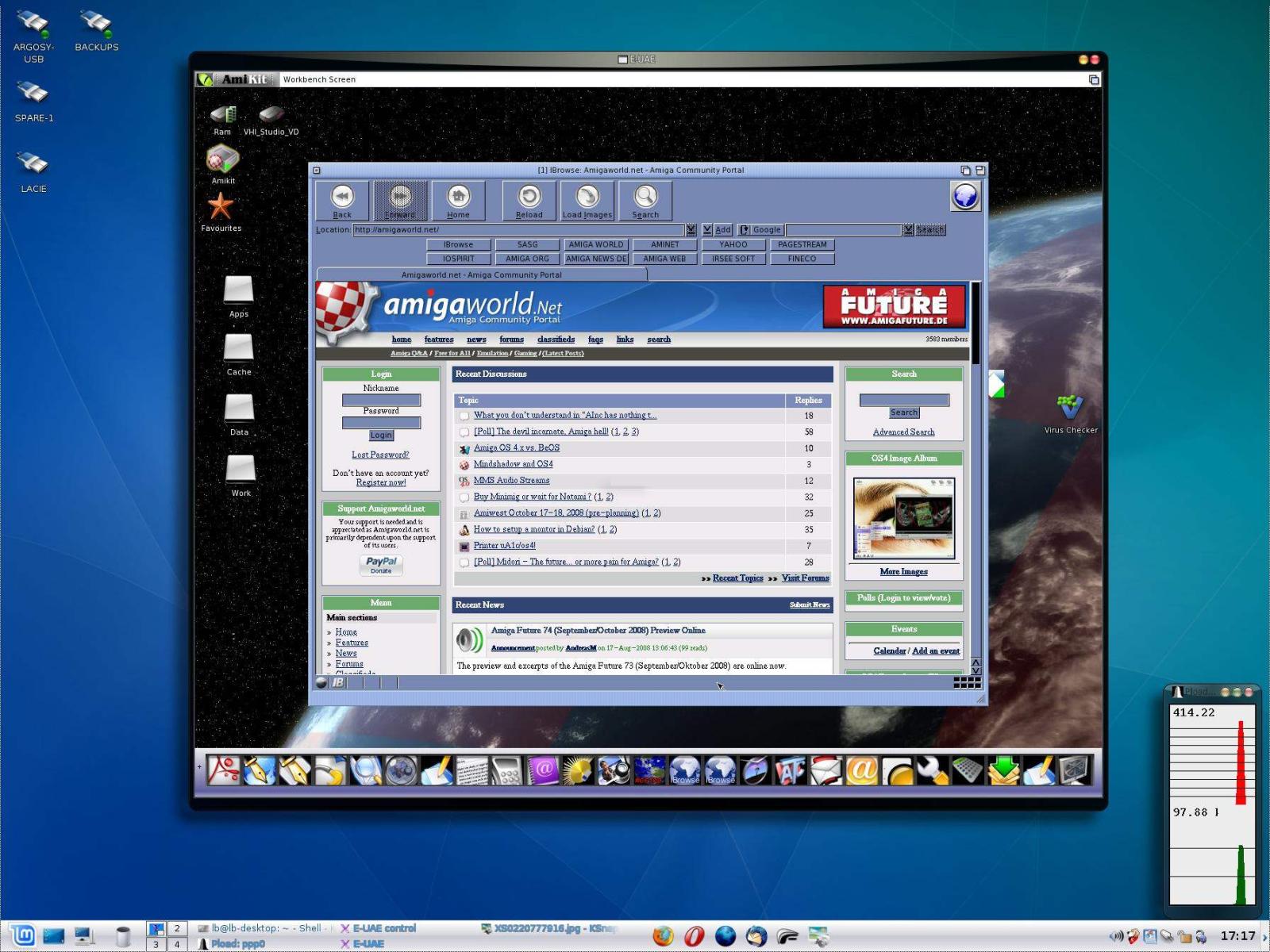Open the wrench tools dock icon
This screenshot has height=952, width=1270.
tap(933, 770)
